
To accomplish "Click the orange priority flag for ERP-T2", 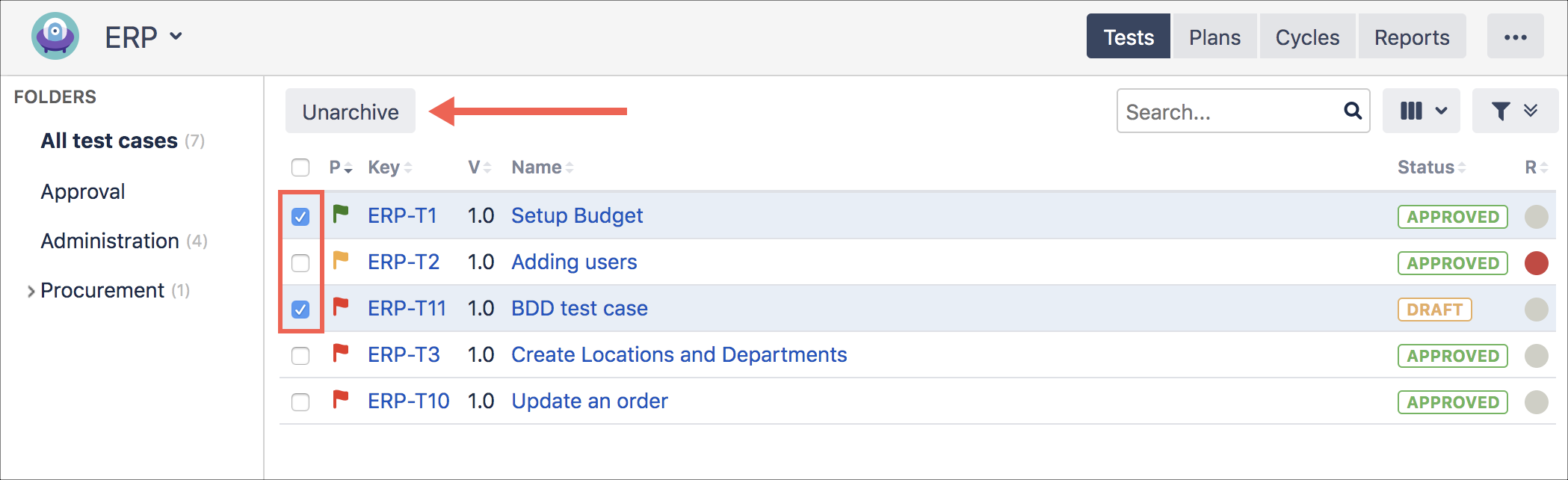I will point(341,261).
